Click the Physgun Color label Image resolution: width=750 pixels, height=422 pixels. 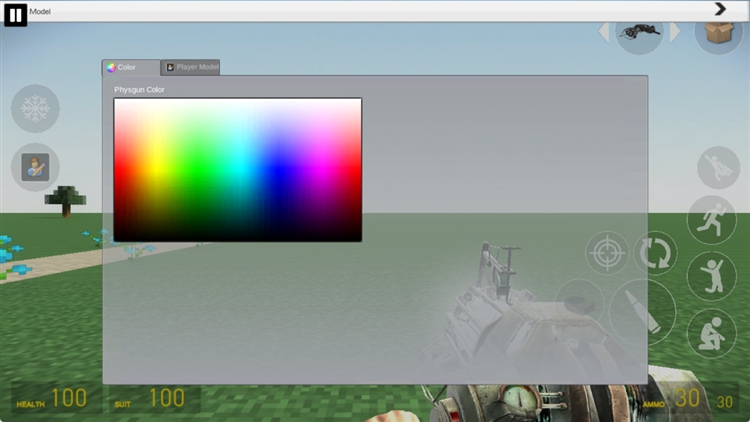[139, 89]
